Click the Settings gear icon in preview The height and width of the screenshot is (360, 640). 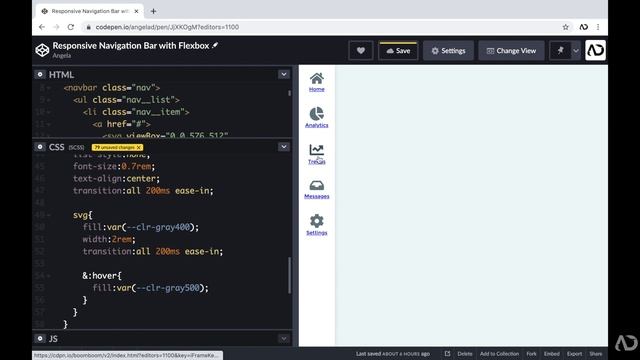(x=317, y=221)
